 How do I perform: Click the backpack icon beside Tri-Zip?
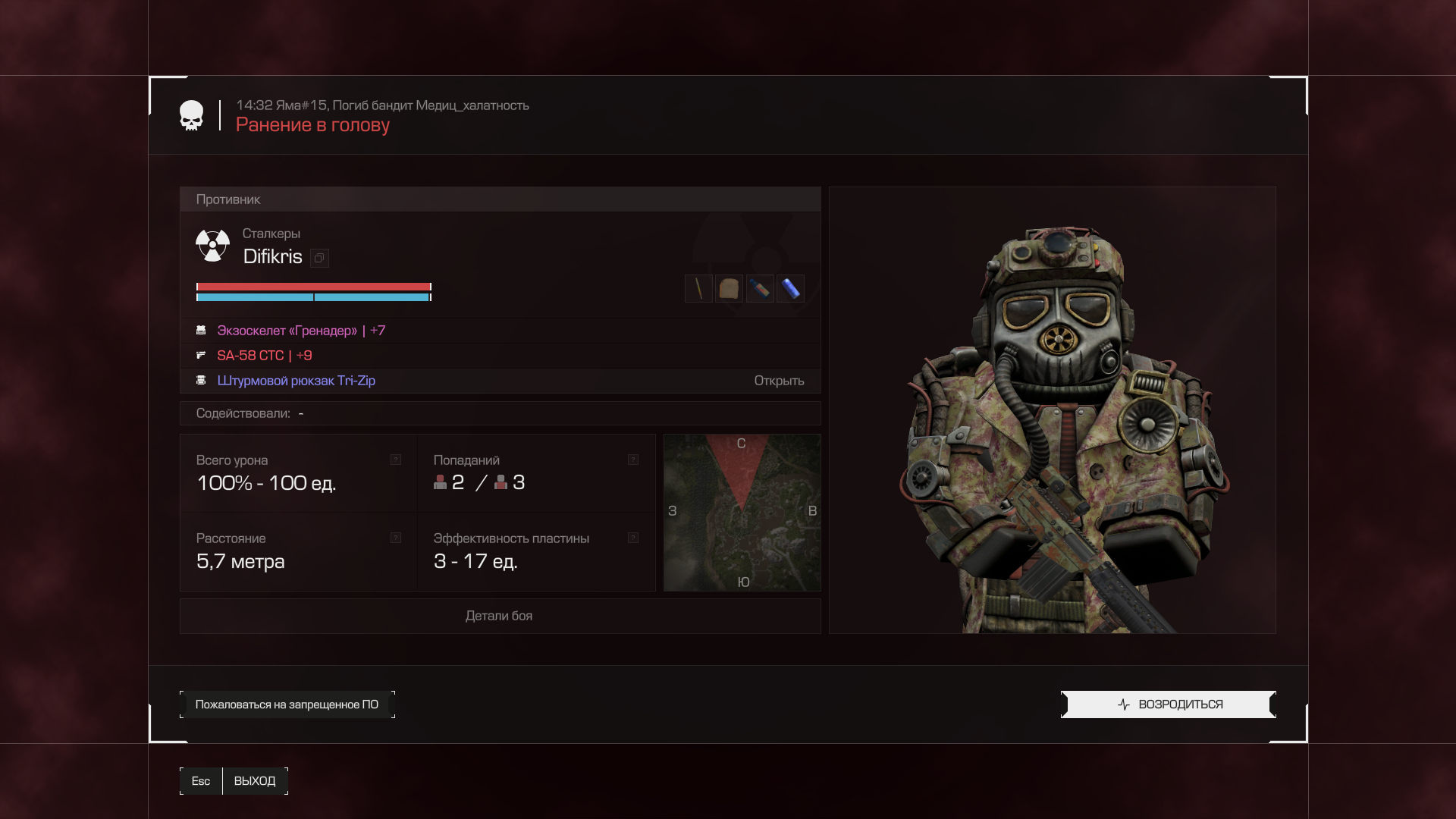[x=201, y=380]
